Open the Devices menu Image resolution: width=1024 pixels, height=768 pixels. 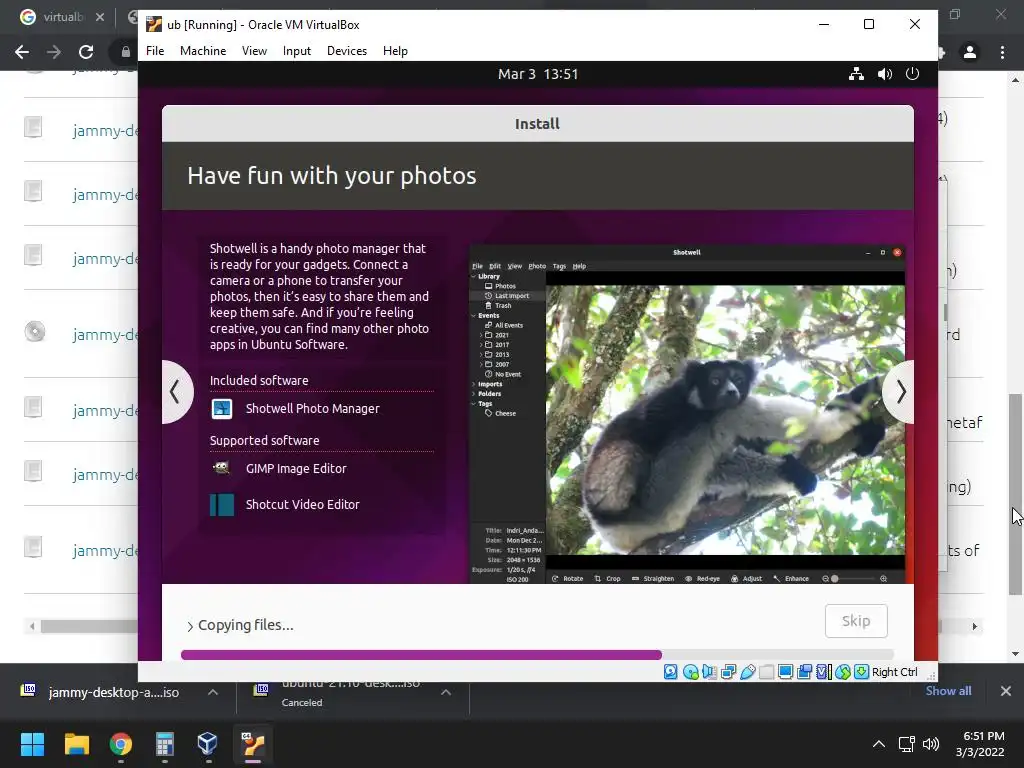[347, 51]
